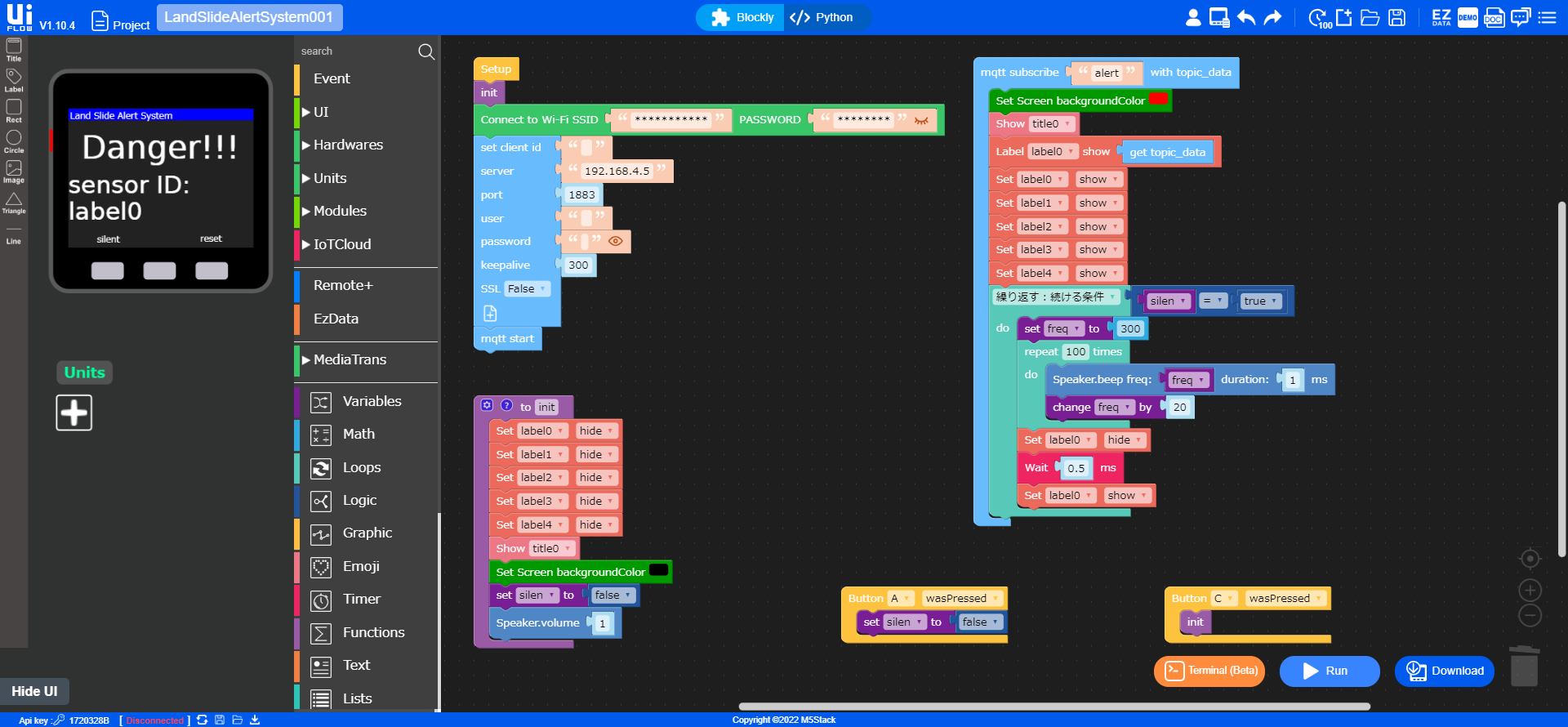Click the undo arrow icon
The image size is (1568, 727).
1246,17
